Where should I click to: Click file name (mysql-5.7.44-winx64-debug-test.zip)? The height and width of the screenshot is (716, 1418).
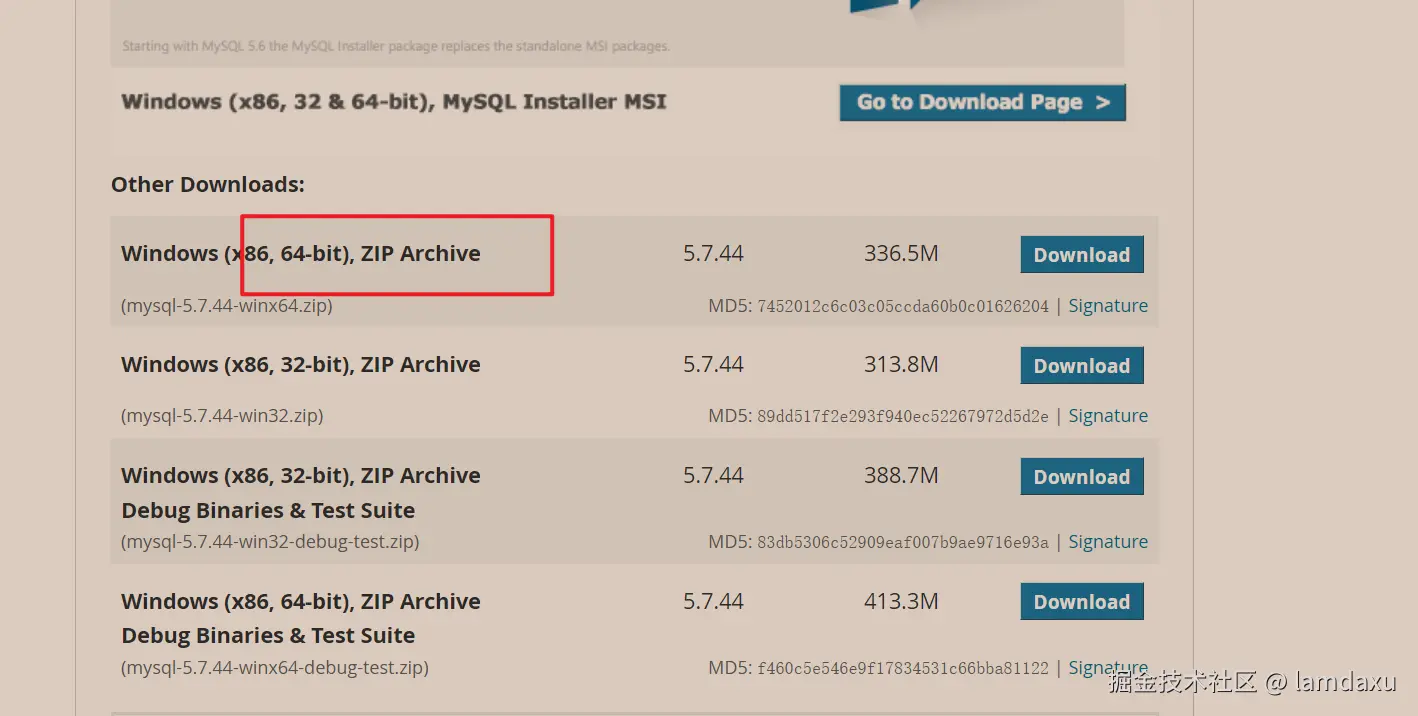(275, 667)
